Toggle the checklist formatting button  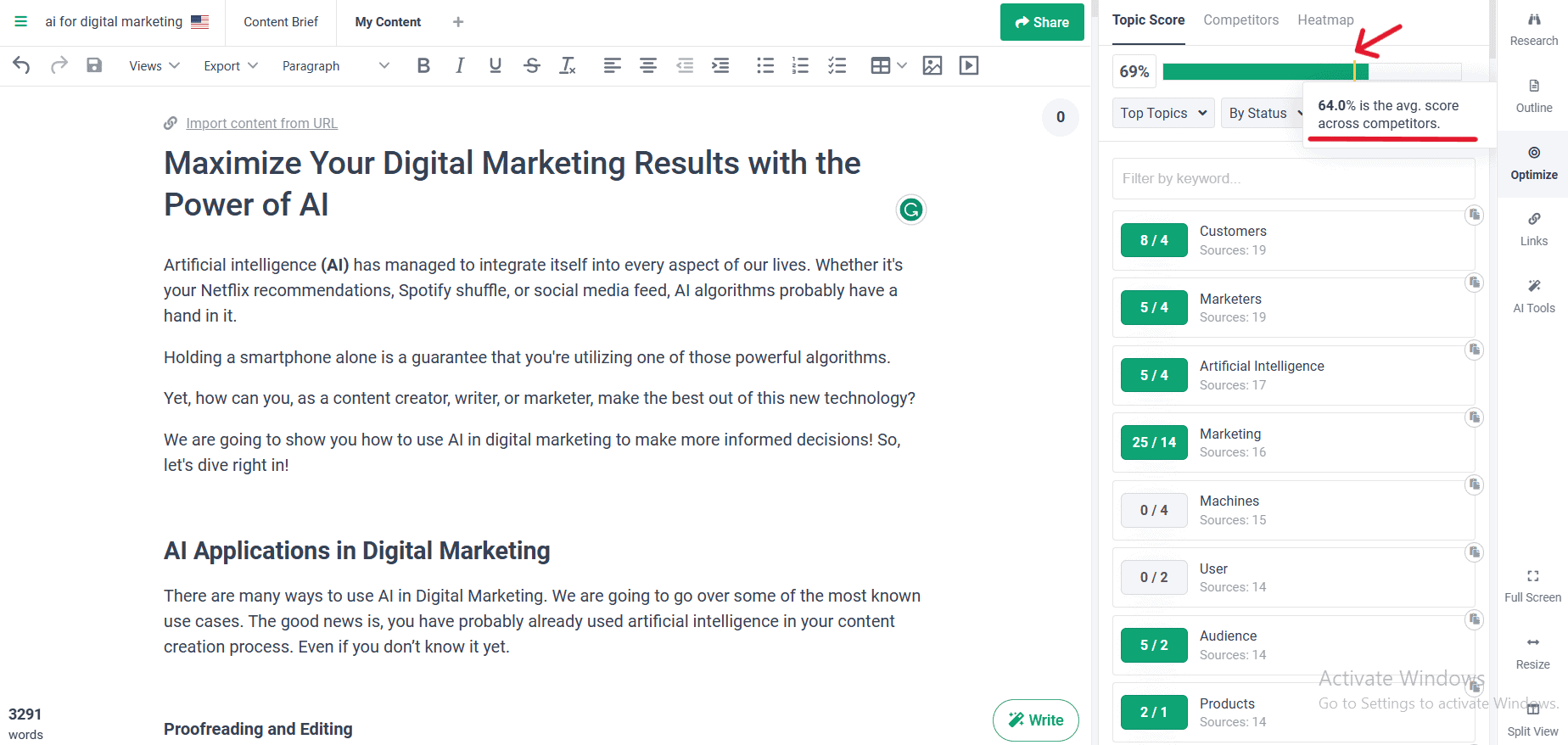837,65
